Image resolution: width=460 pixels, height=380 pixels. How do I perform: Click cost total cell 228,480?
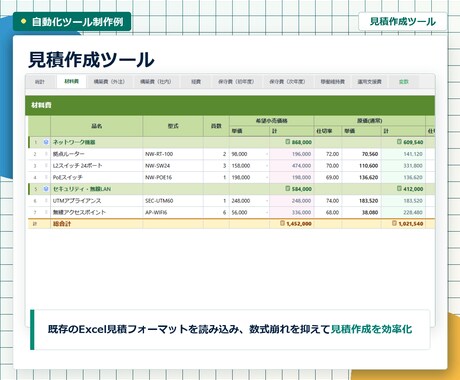403,212
